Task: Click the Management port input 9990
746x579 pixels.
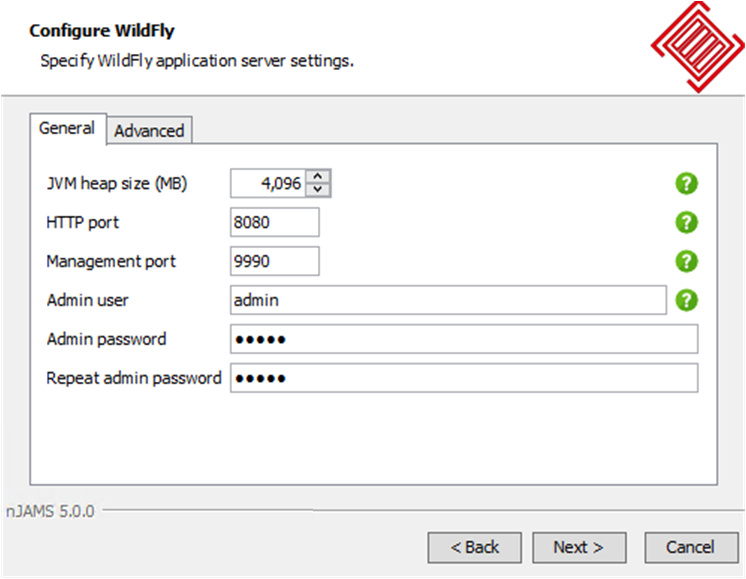Action: tap(275, 261)
